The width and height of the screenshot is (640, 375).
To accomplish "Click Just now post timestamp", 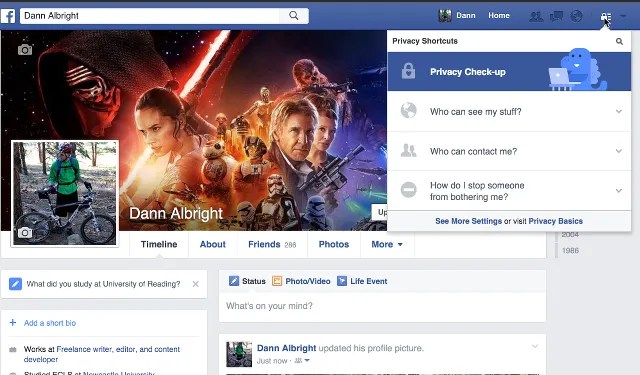I will coord(272,361).
